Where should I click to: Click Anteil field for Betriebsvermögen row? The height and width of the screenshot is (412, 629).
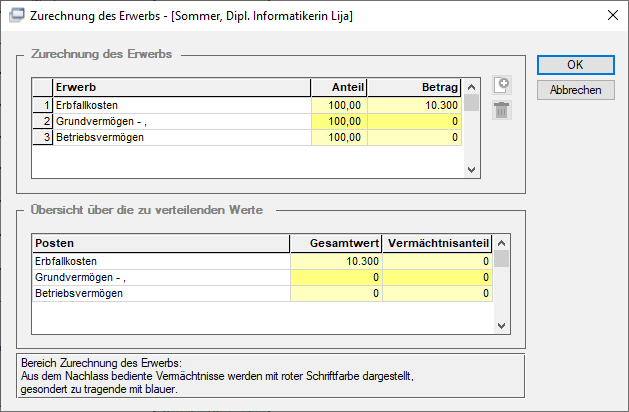click(339, 137)
